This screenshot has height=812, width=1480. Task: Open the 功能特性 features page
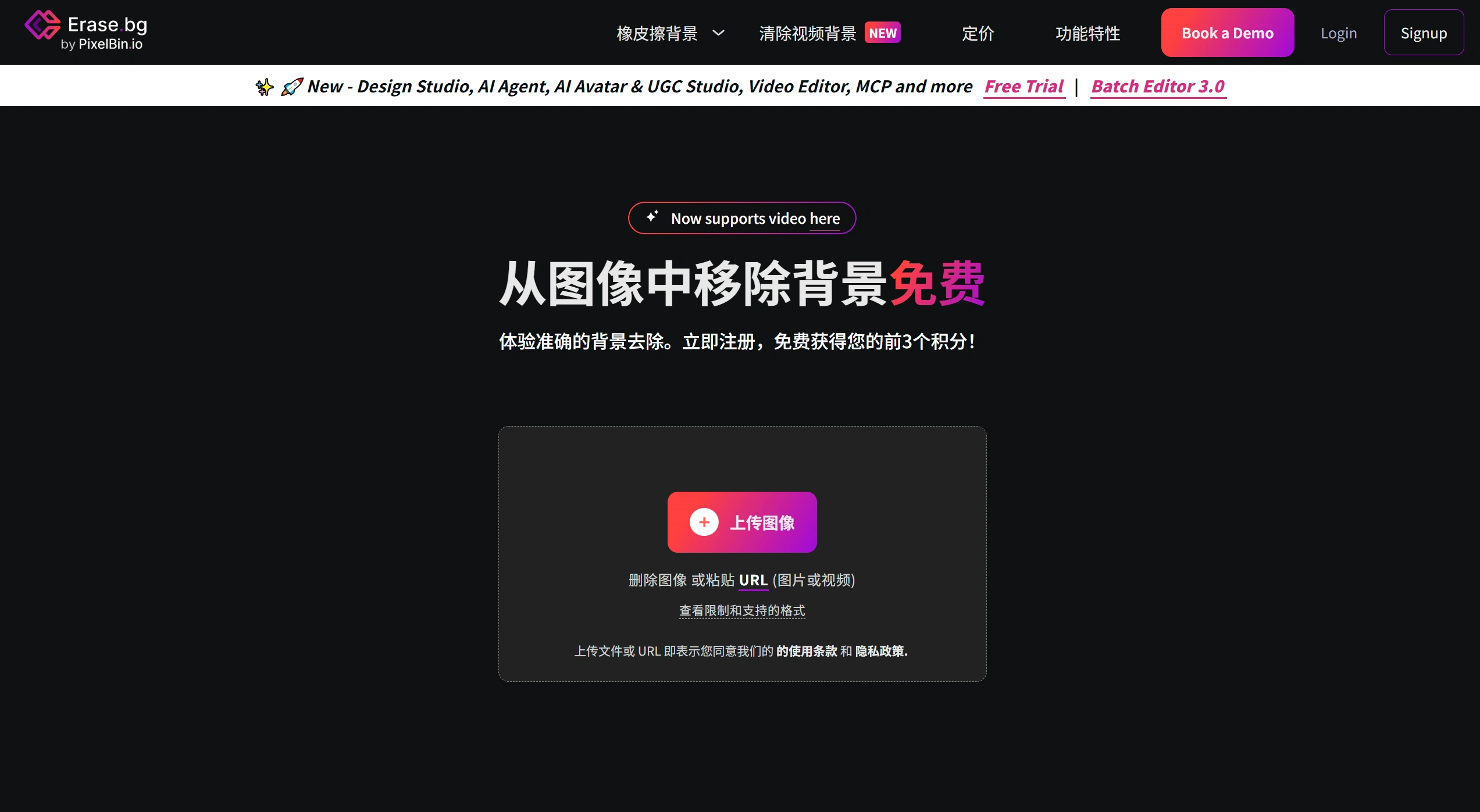[x=1087, y=33]
